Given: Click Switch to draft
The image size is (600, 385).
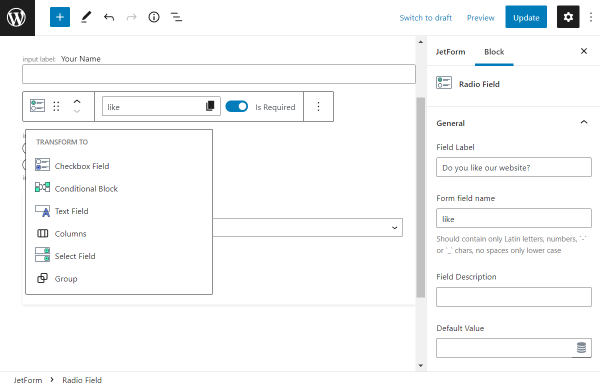Looking at the screenshot, I should point(426,18).
